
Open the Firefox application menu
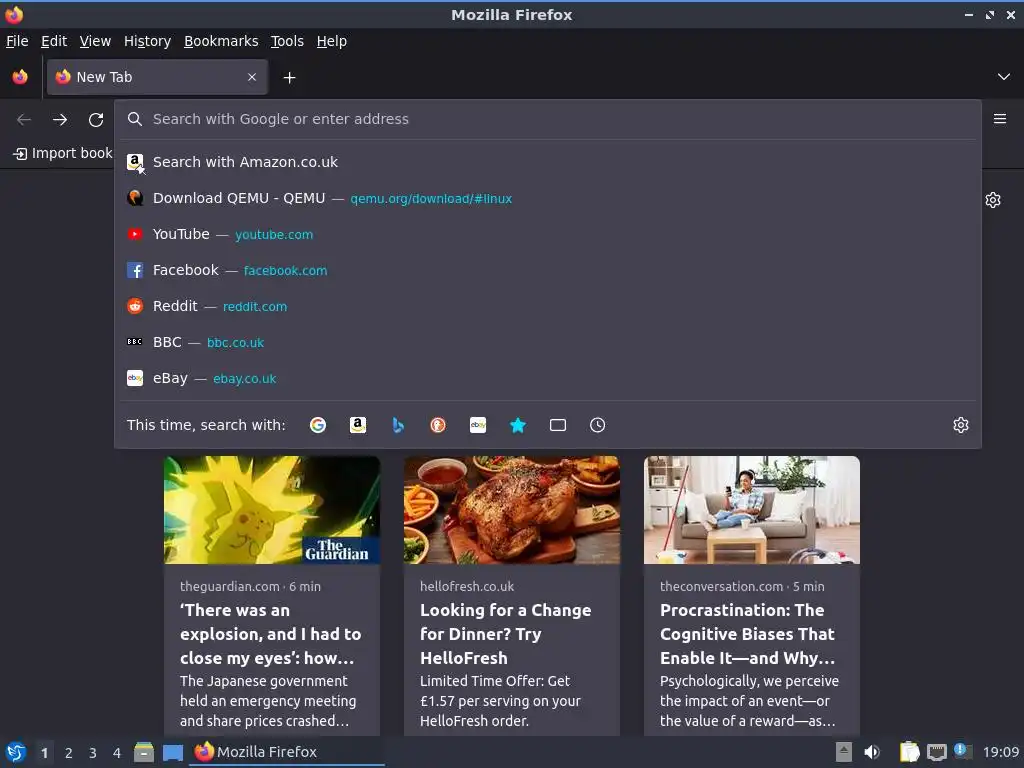[x=1000, y=119]
